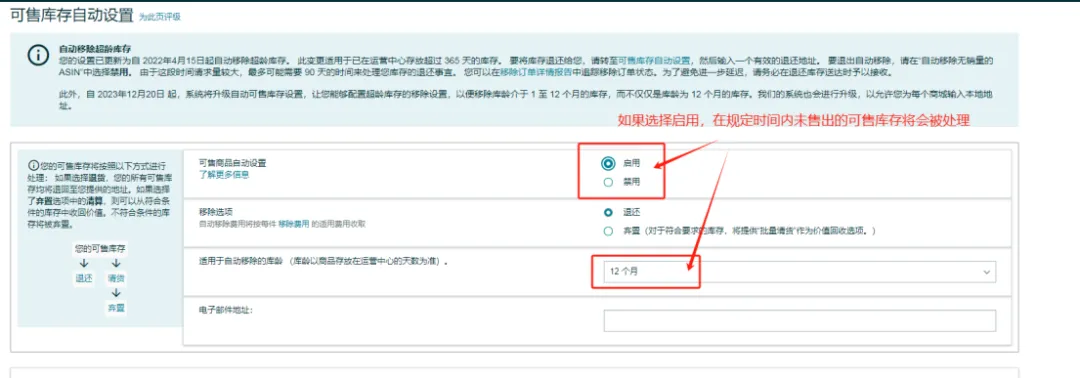Click the 电子邮件地址 input field
The width and height of the screenshot is (1080, 378).
[x=800, y=321]
